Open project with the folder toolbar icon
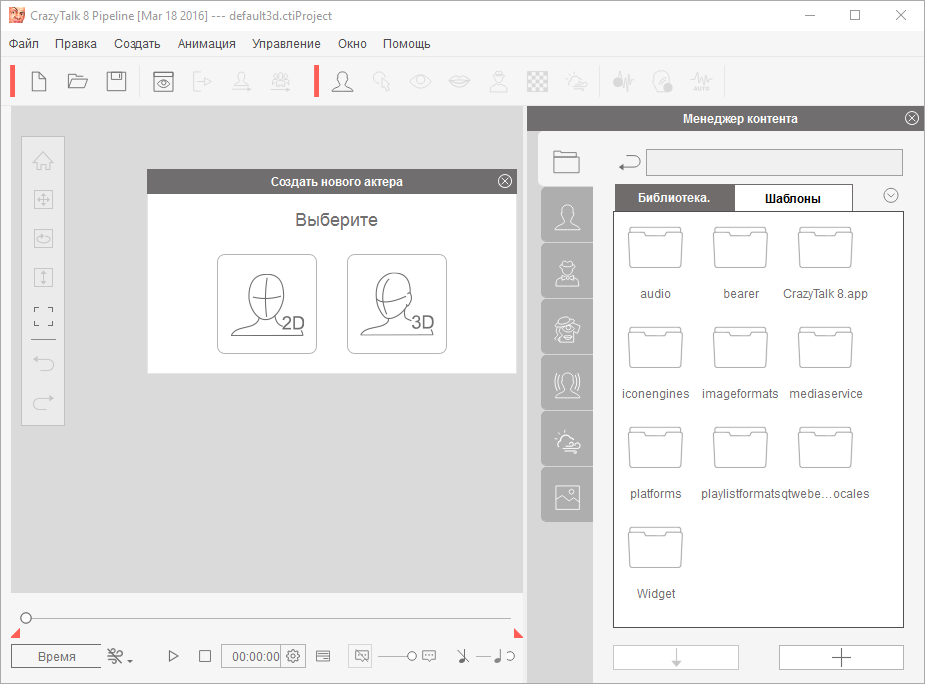Image resolution: width=925 pixels, height=684 pixels. click(78, 82)
